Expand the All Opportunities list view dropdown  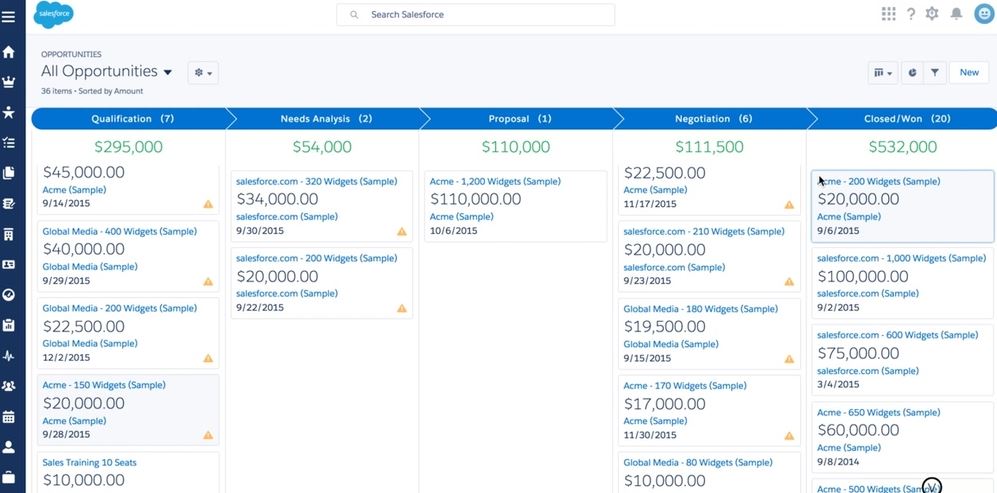167,73
